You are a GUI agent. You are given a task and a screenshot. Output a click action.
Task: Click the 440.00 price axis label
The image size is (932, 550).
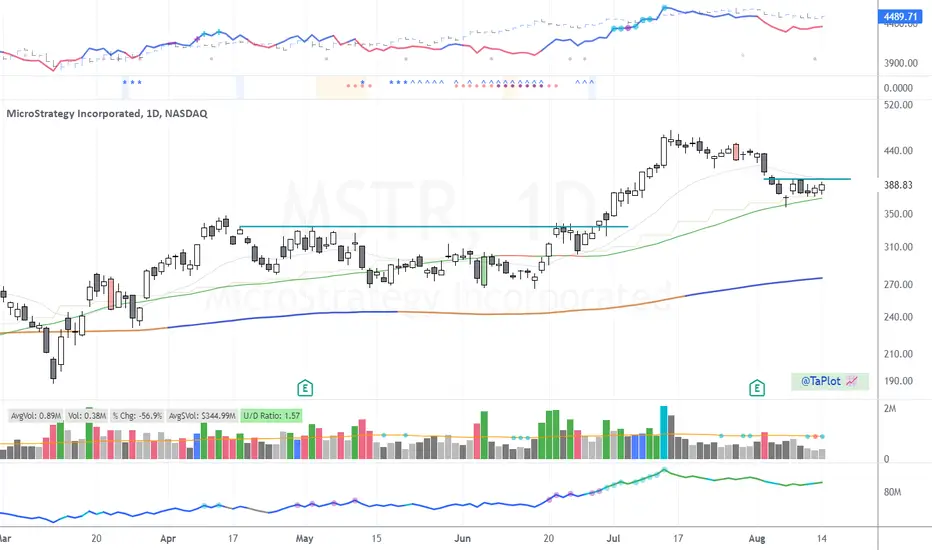click(898, 151)
